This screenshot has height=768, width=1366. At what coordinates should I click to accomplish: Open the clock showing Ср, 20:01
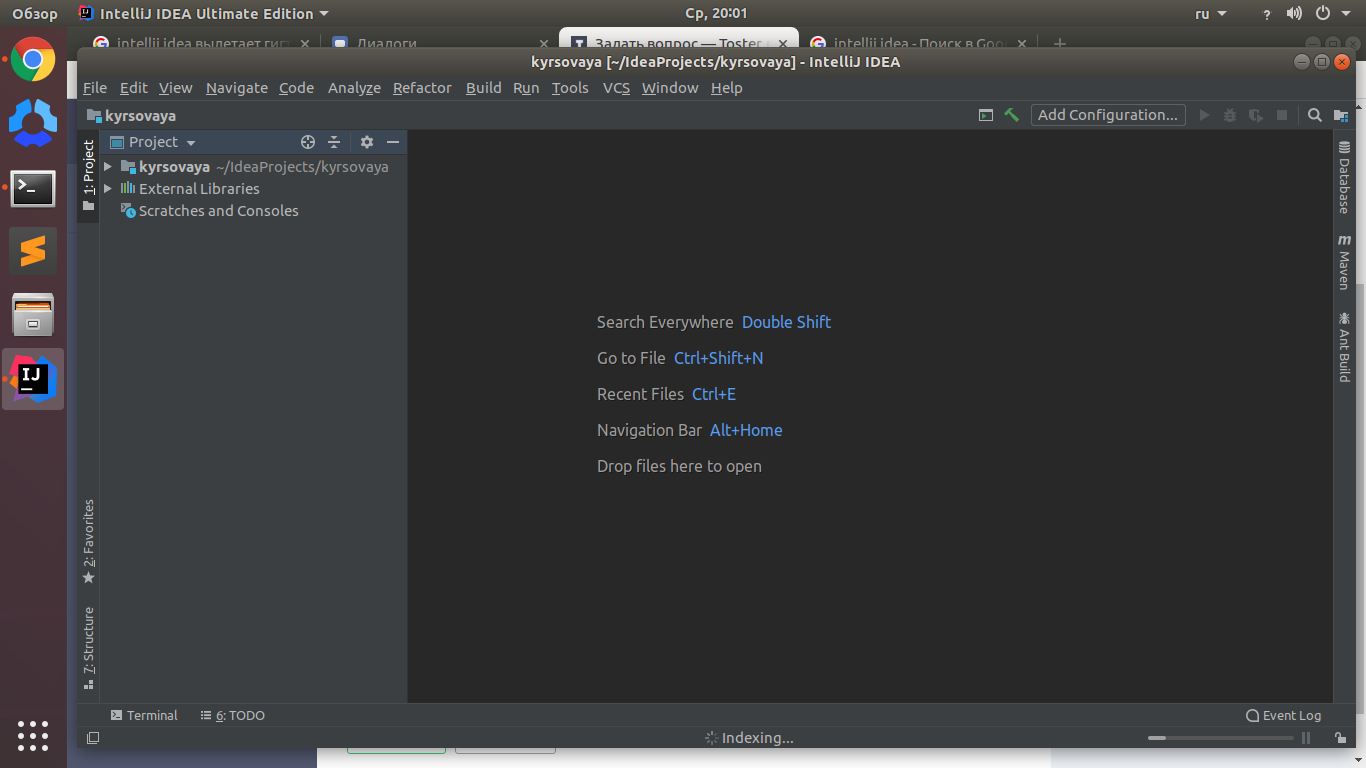point(715,14)
